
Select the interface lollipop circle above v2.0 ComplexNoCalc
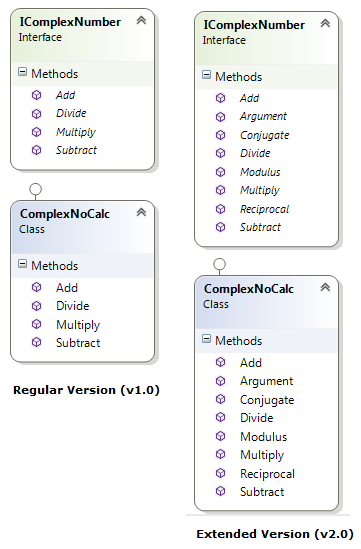point(220,264)
